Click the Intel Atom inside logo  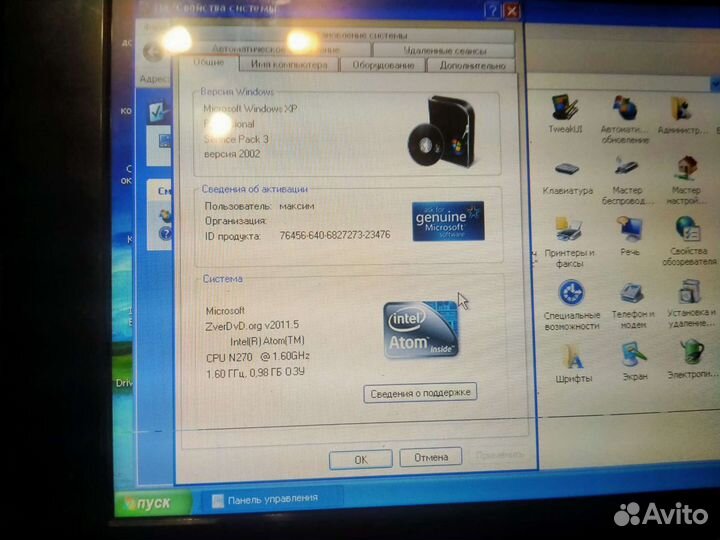(x=421, y=330)
